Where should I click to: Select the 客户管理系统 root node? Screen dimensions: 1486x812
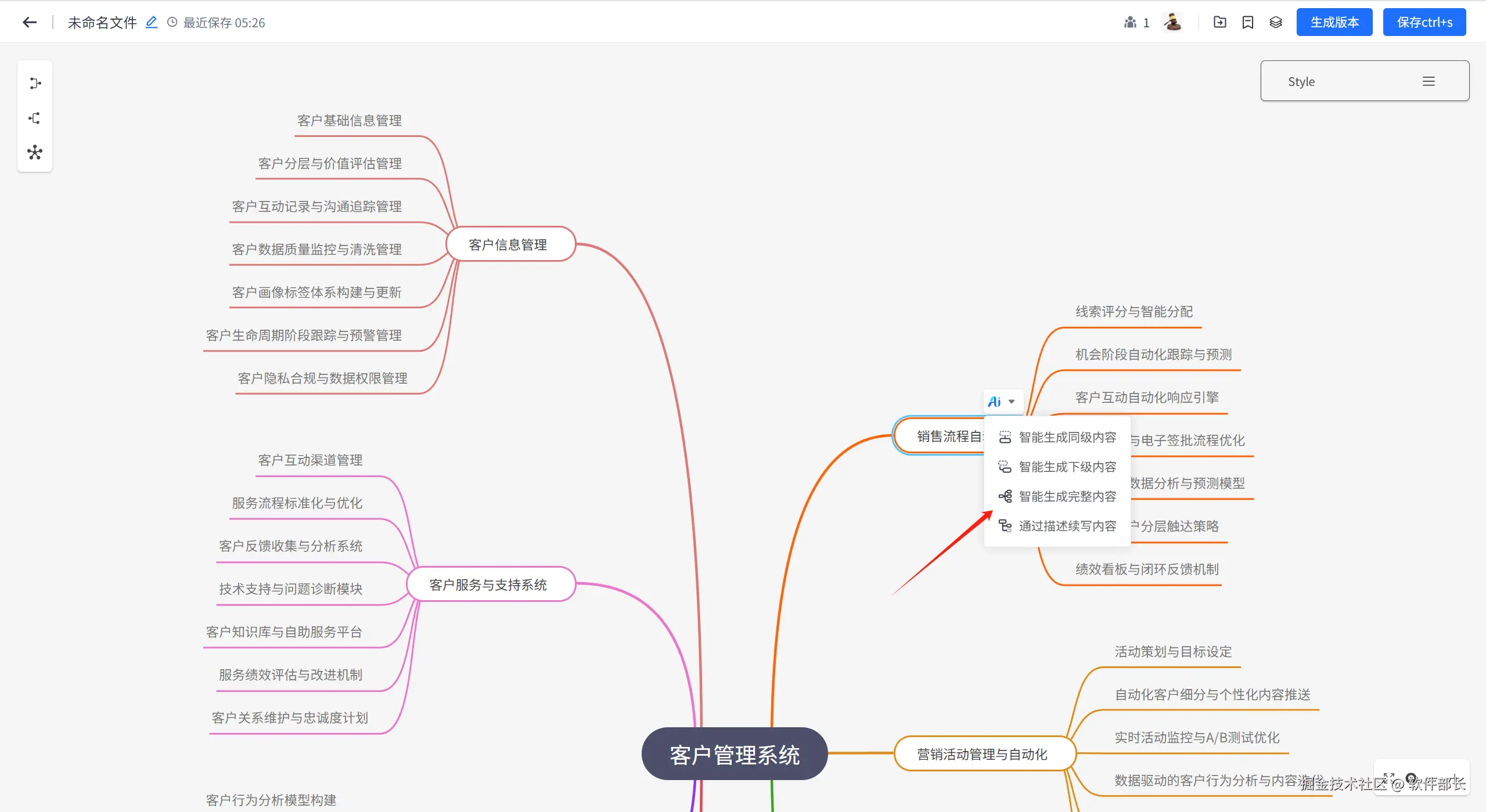(x=734, y=754)
